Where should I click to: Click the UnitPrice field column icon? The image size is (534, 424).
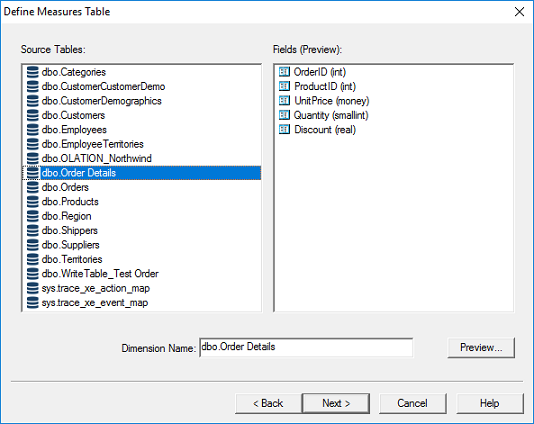[x=284, y=100]
